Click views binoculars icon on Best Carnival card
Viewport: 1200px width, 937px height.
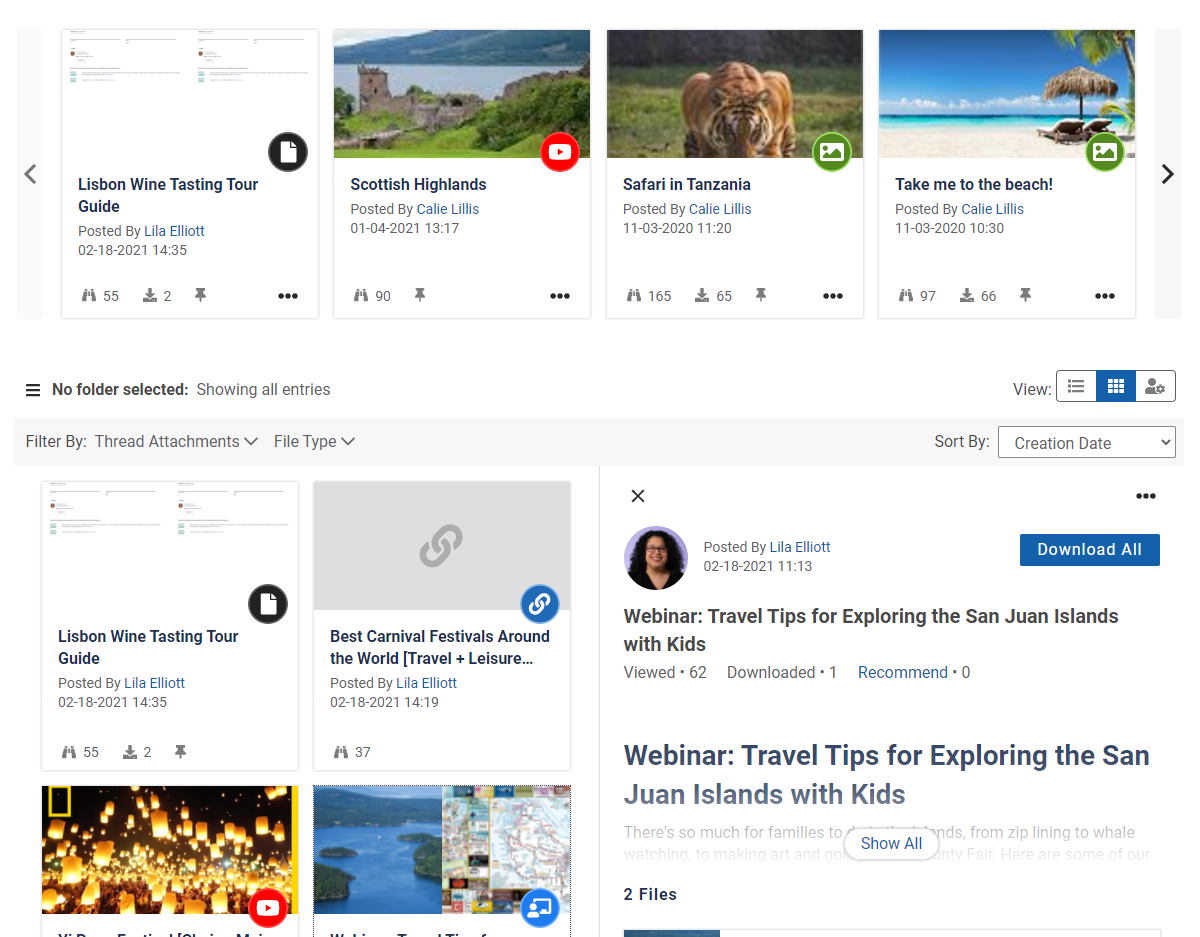click(x=341, y=751)
